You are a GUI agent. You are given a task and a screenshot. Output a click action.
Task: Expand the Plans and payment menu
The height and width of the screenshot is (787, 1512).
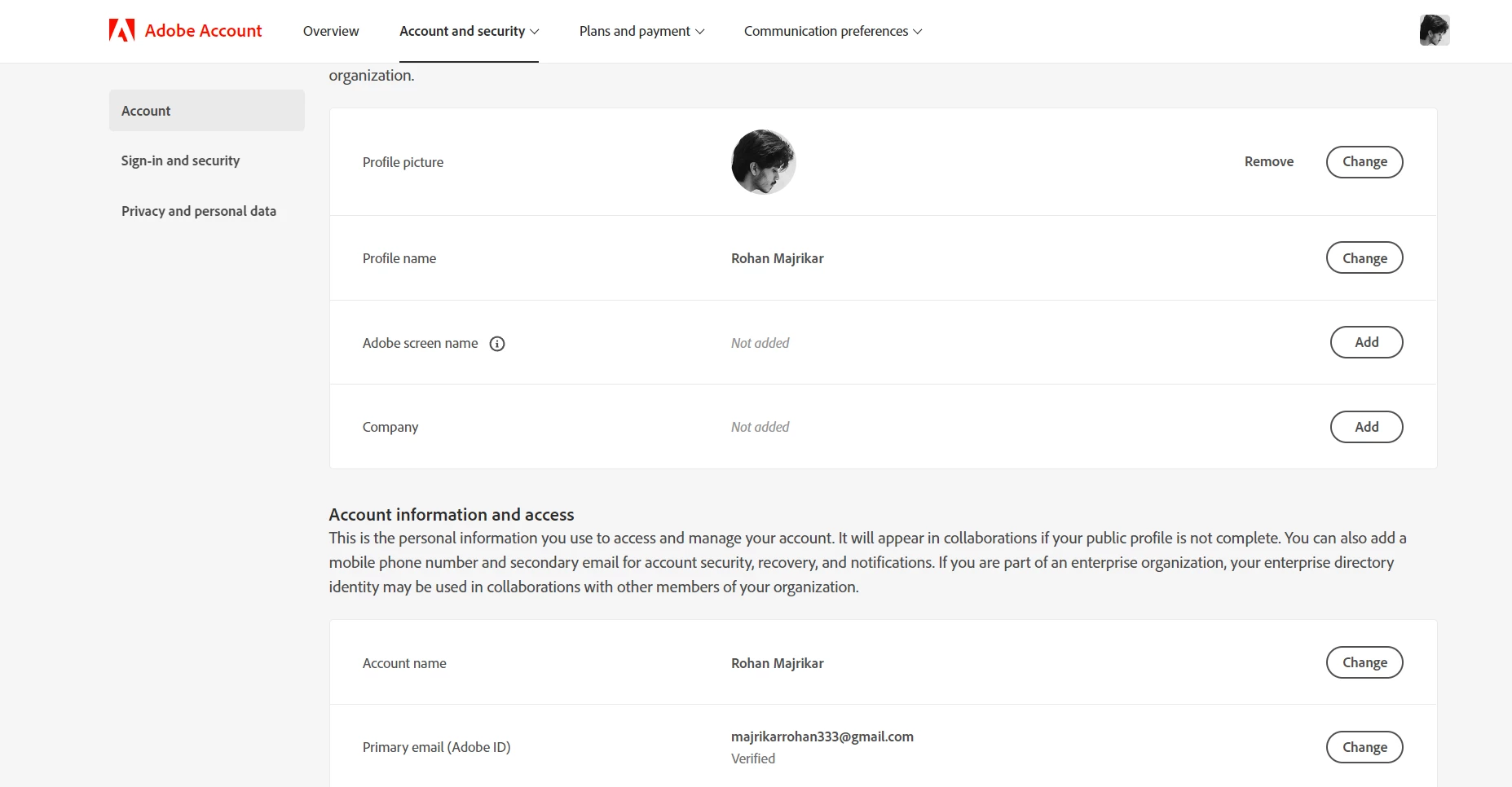(641, 31)
